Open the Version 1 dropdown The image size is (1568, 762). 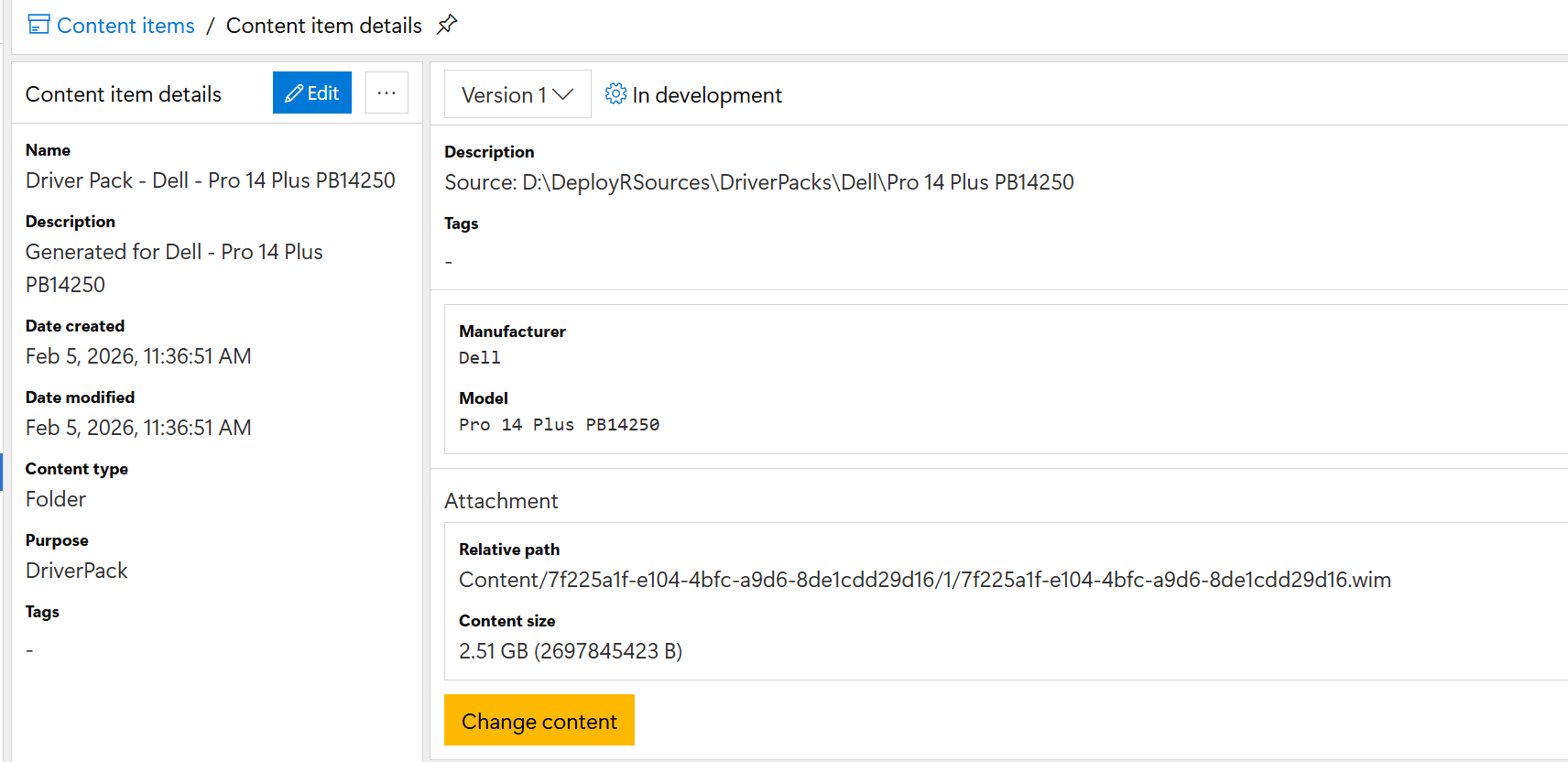tap(517, 94)
